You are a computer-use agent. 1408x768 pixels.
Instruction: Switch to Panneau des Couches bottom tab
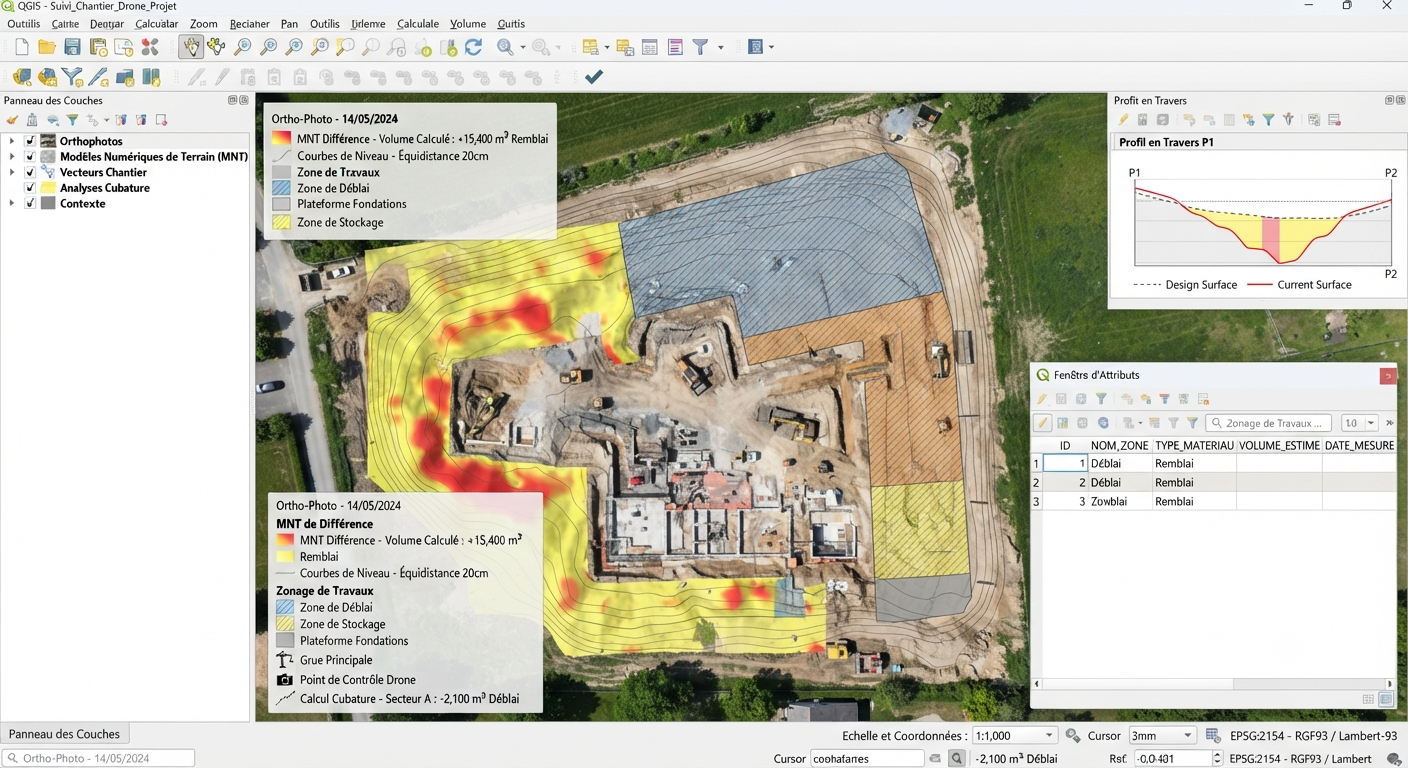[64, 734]
